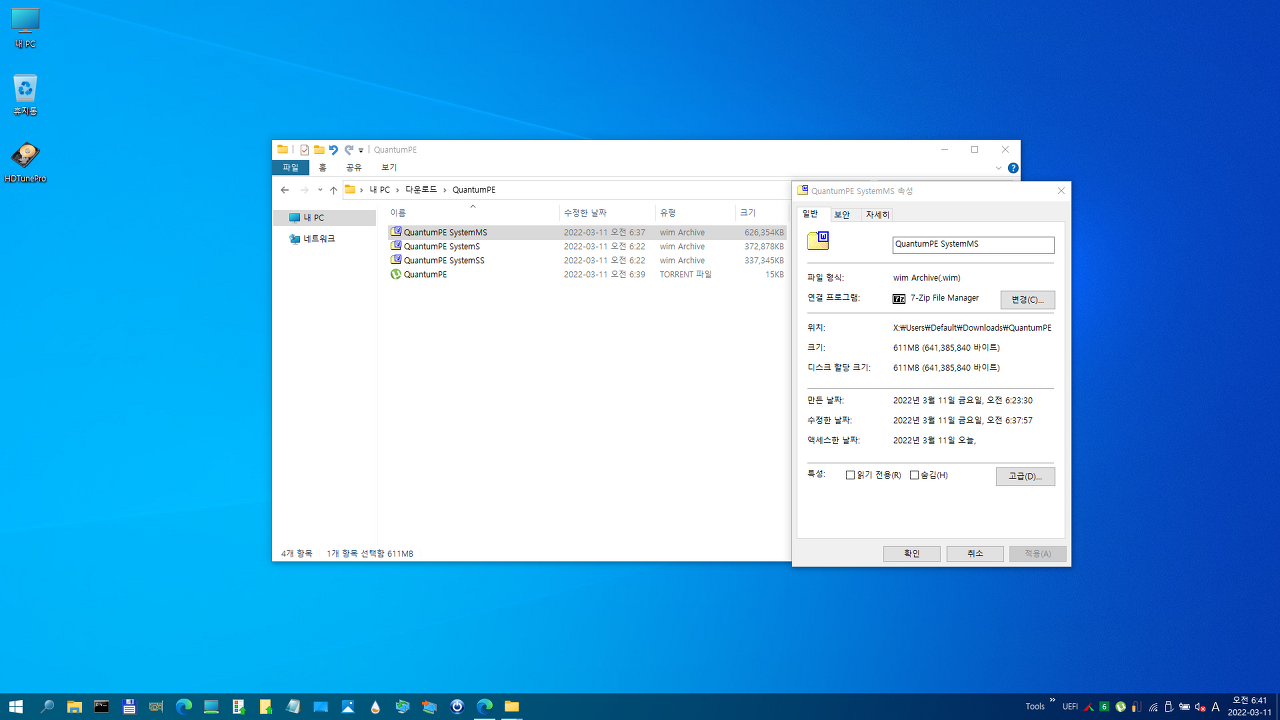1280x720 pixels.
Task: Click the green 6 tray icon
Action: (1104, 706)
